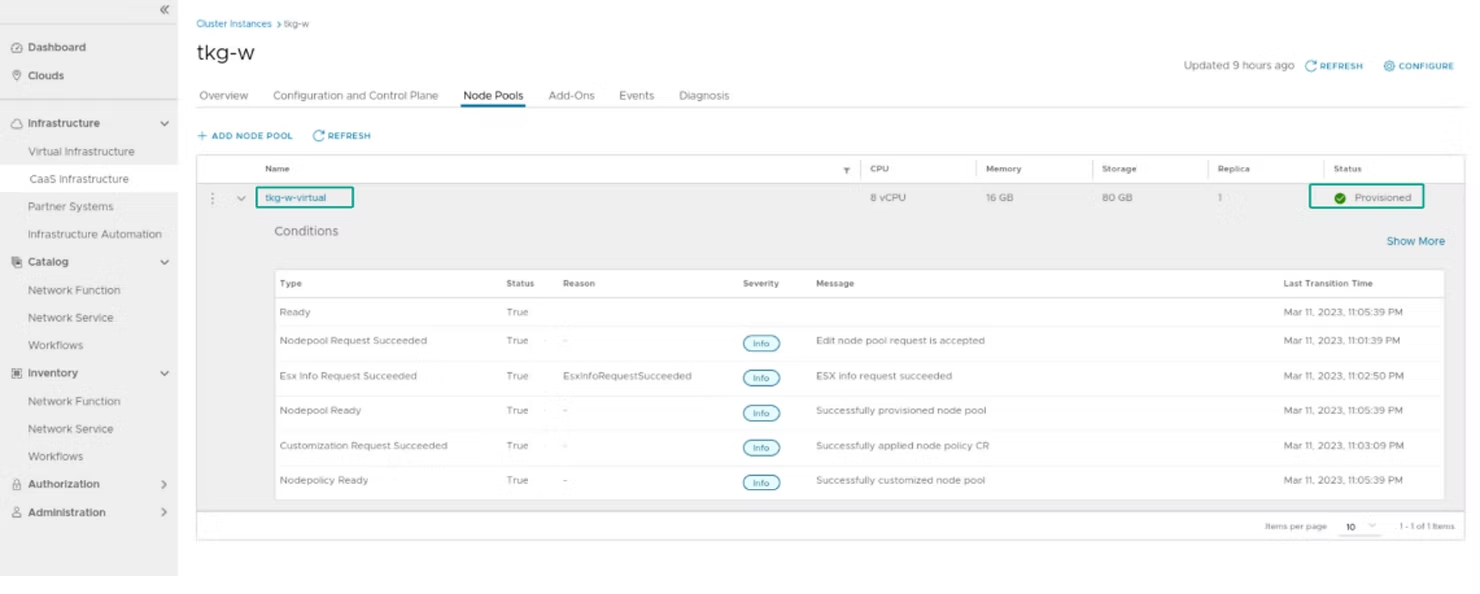Image resolution: width=1480 pixels, height=594 pixels.
Task: Collapse the tkg-w-virtual row details
Action: pyautogui.click(x=241, y=198)
